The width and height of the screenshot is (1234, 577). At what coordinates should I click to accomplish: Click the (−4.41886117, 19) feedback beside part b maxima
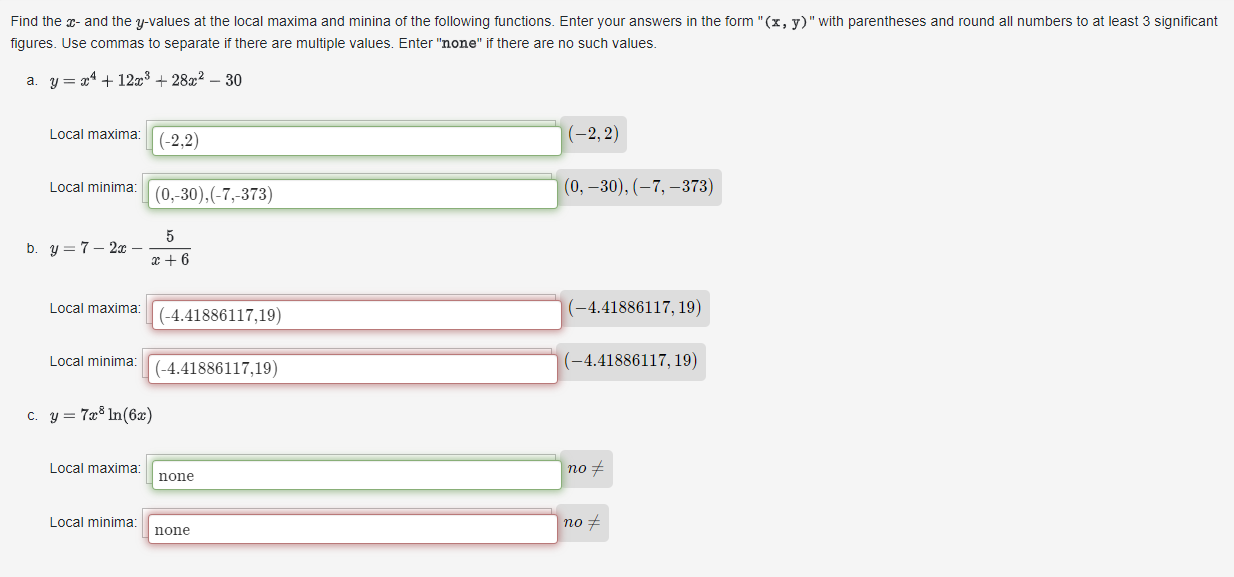click(x=636, y=307)
